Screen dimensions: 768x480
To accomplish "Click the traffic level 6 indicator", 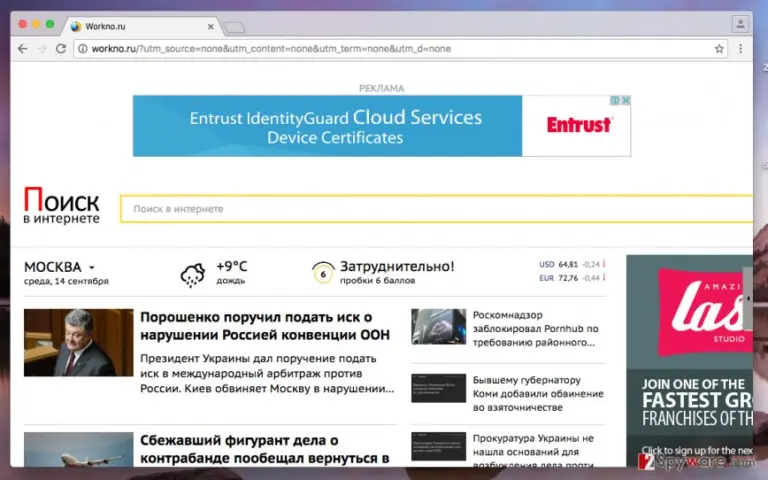I will (x=323, y=273).
